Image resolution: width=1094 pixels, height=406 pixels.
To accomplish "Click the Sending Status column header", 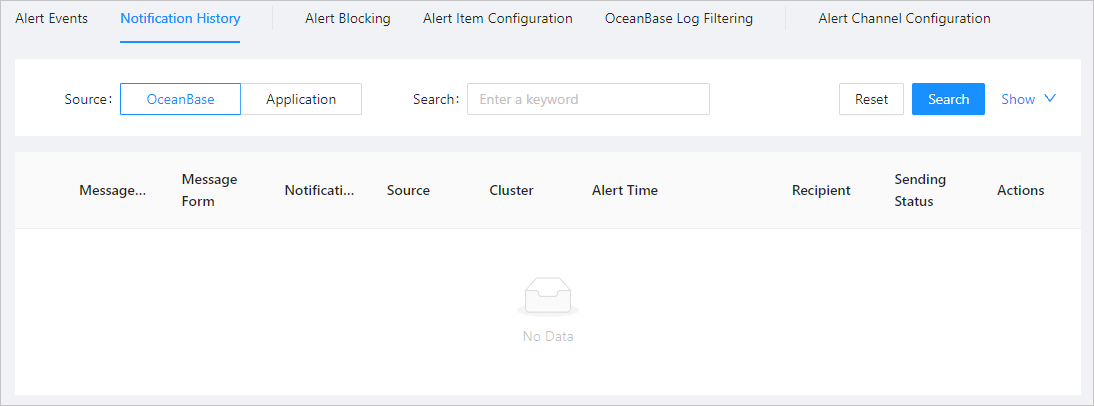I will 920,190.
